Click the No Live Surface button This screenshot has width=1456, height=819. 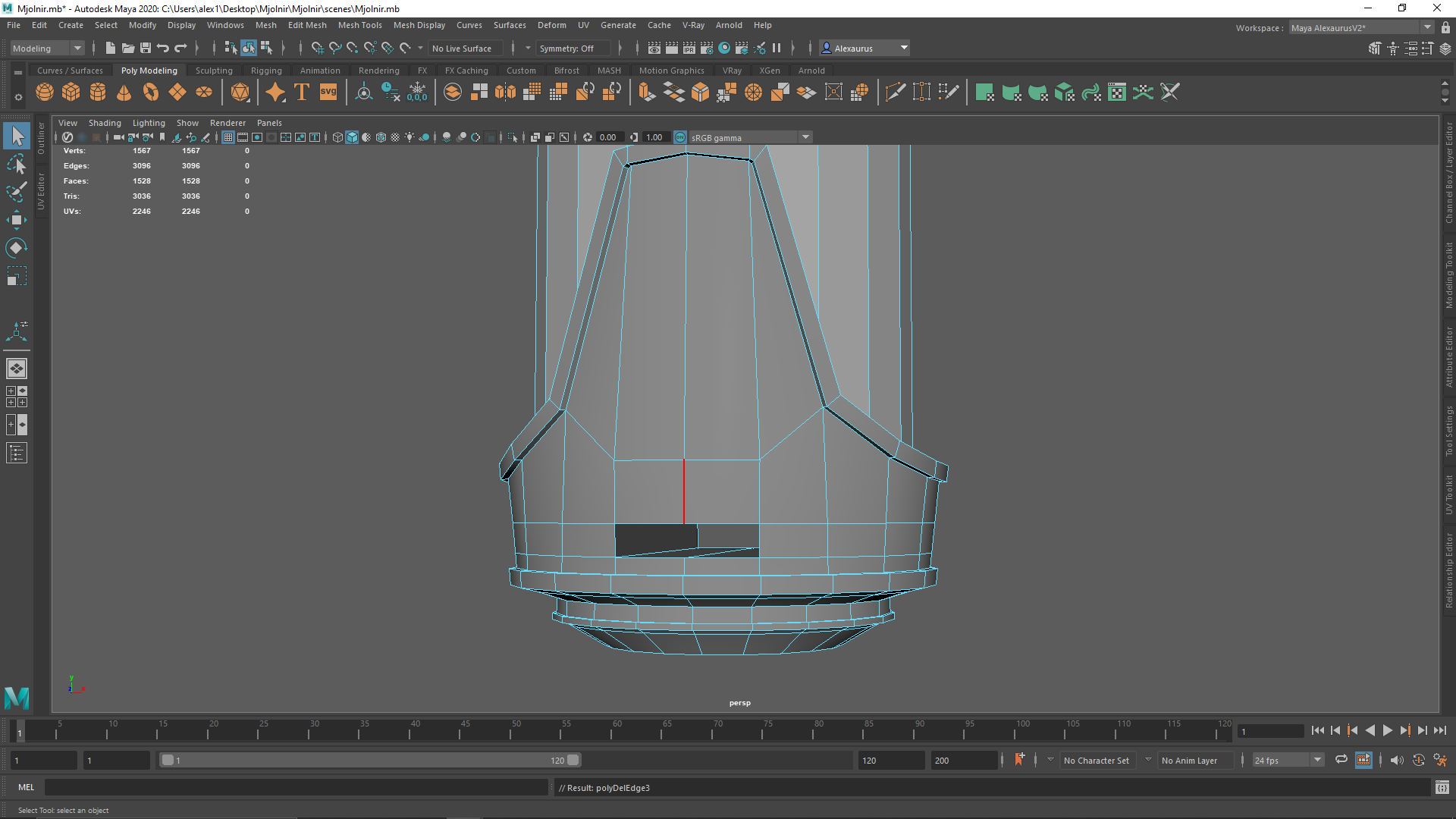pos(465,48)
